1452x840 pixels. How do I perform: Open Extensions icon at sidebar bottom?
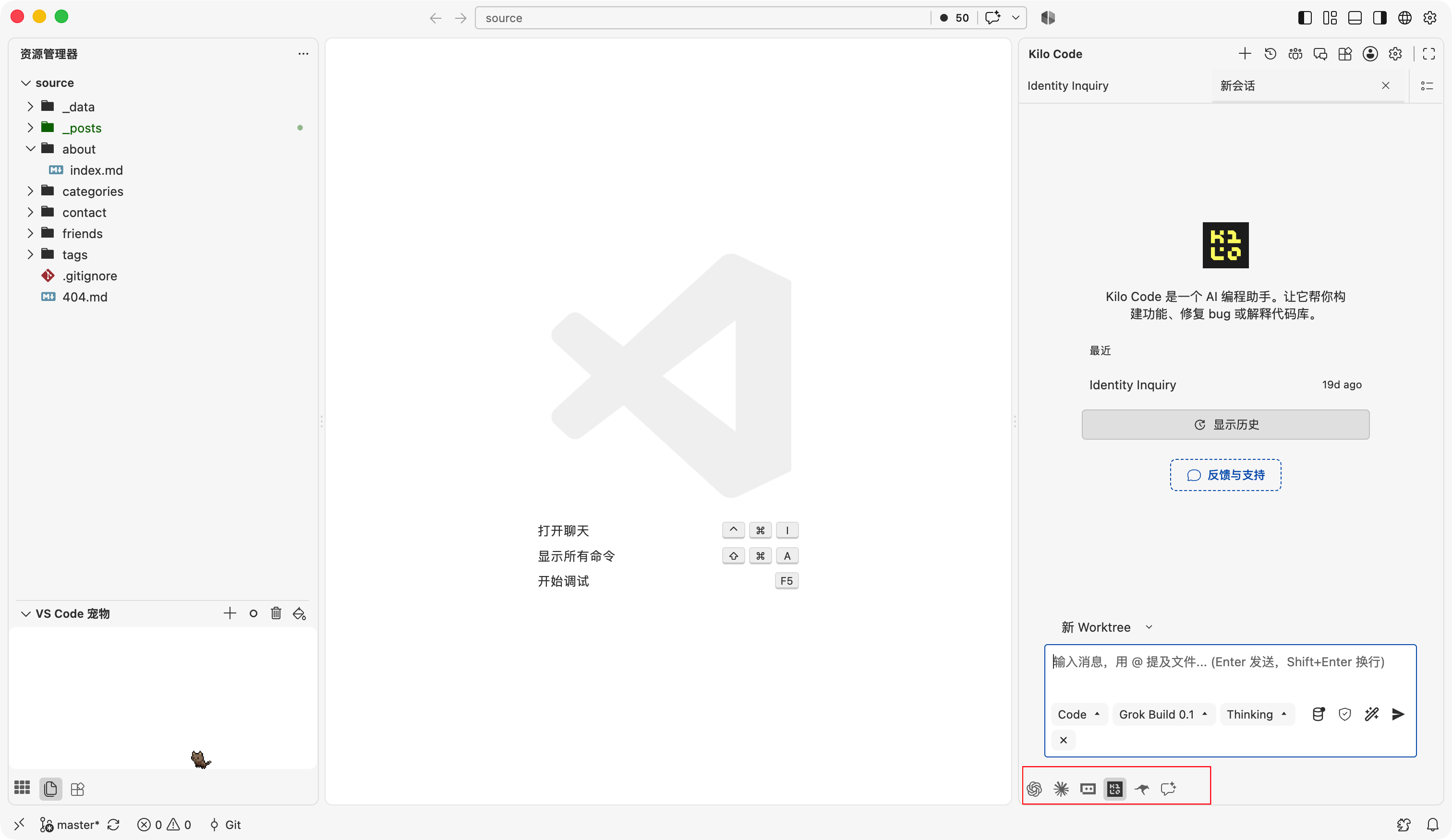[x=78, y=789]
